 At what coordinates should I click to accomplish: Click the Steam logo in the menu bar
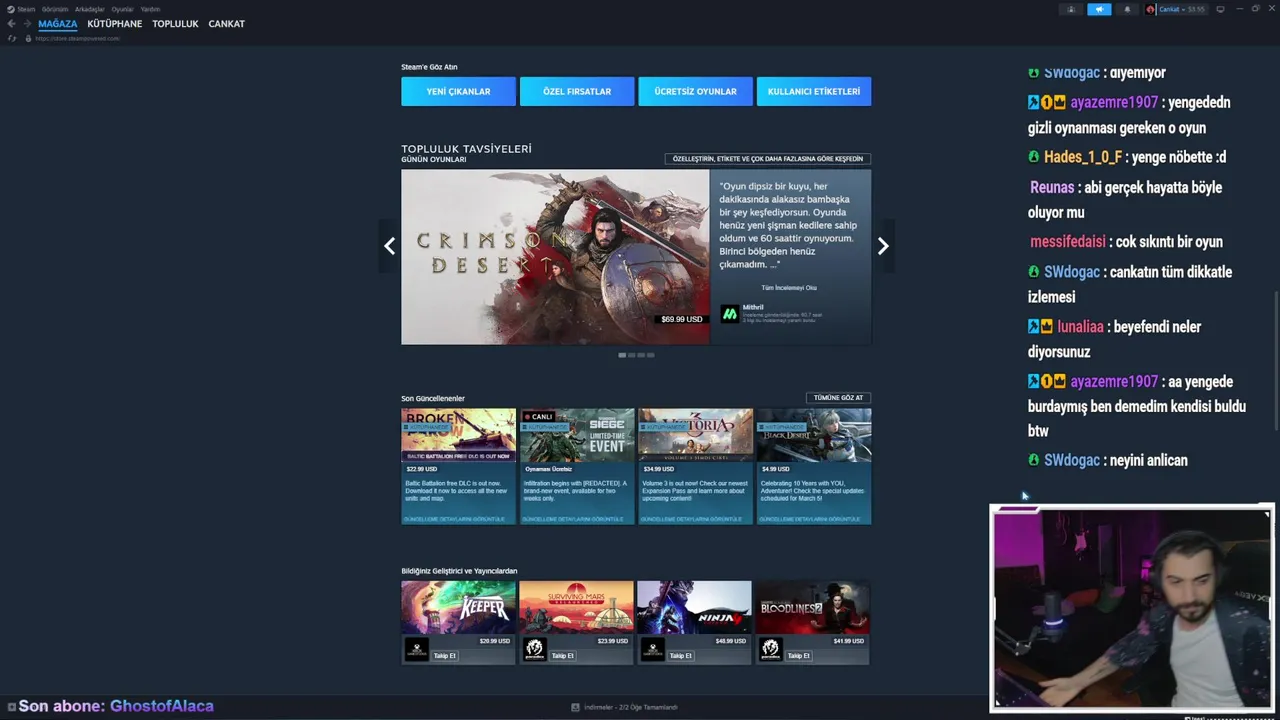click(x=9, y=9)
